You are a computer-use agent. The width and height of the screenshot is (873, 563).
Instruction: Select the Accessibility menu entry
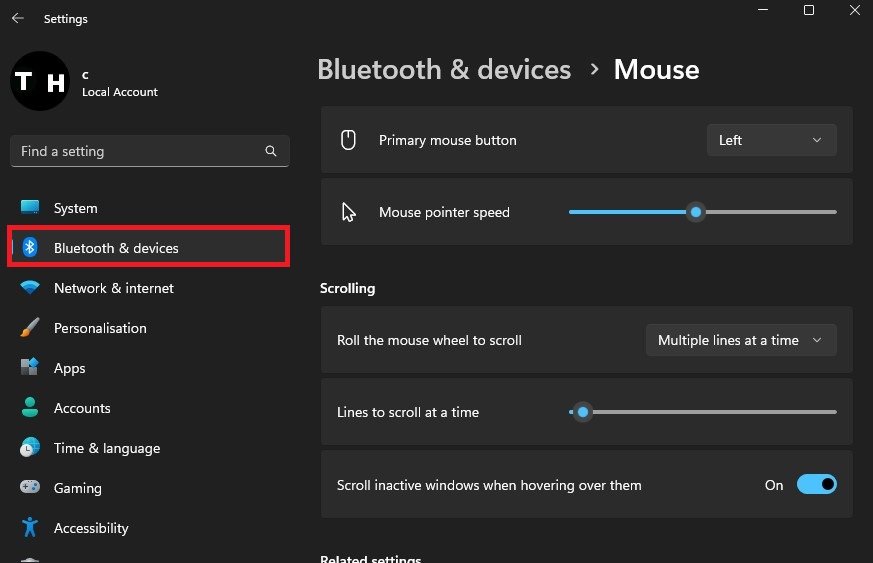[x=91, y=528]
